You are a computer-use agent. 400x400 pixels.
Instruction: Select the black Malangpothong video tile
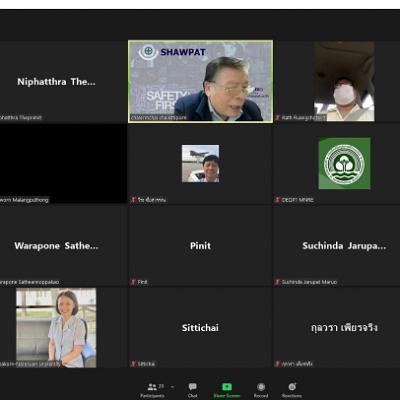63,163
